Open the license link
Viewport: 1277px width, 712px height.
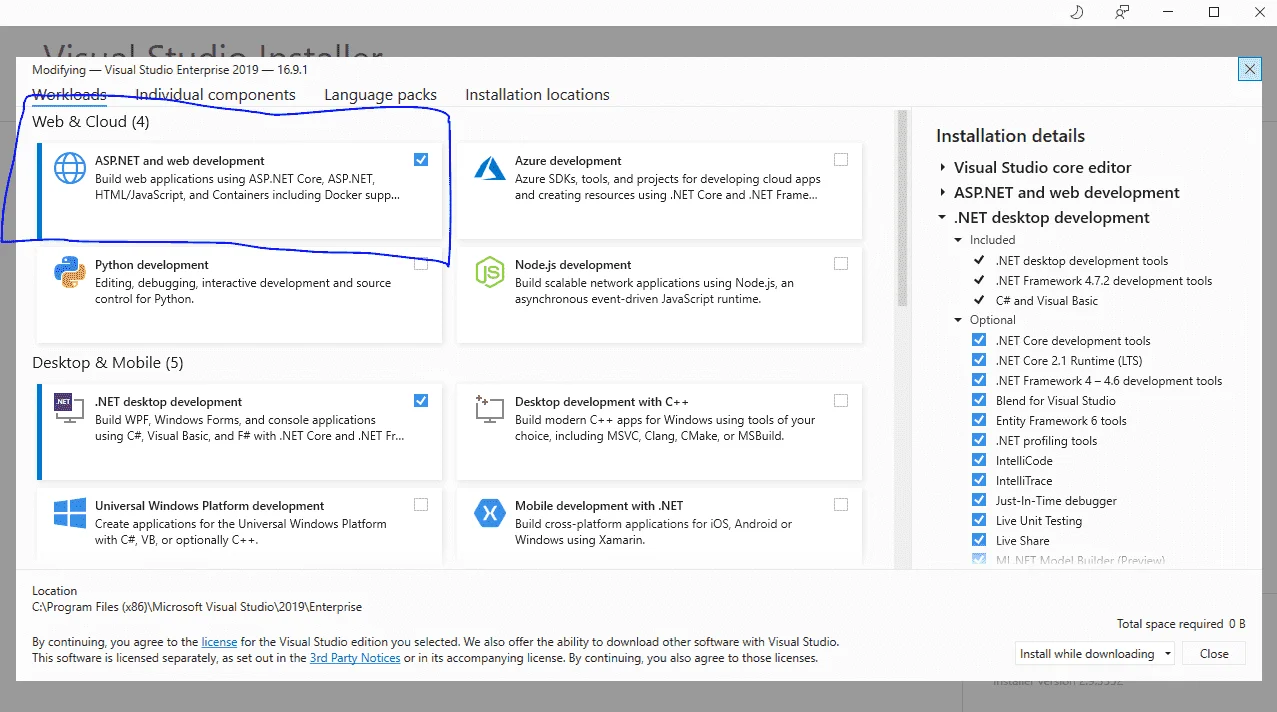click(x=219, y=642)
